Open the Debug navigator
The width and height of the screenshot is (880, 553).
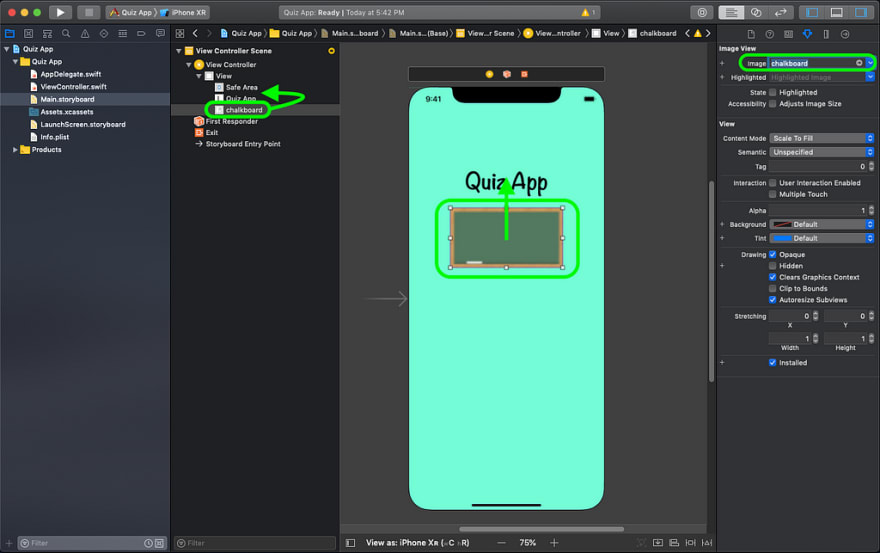[x=122, y=34]
